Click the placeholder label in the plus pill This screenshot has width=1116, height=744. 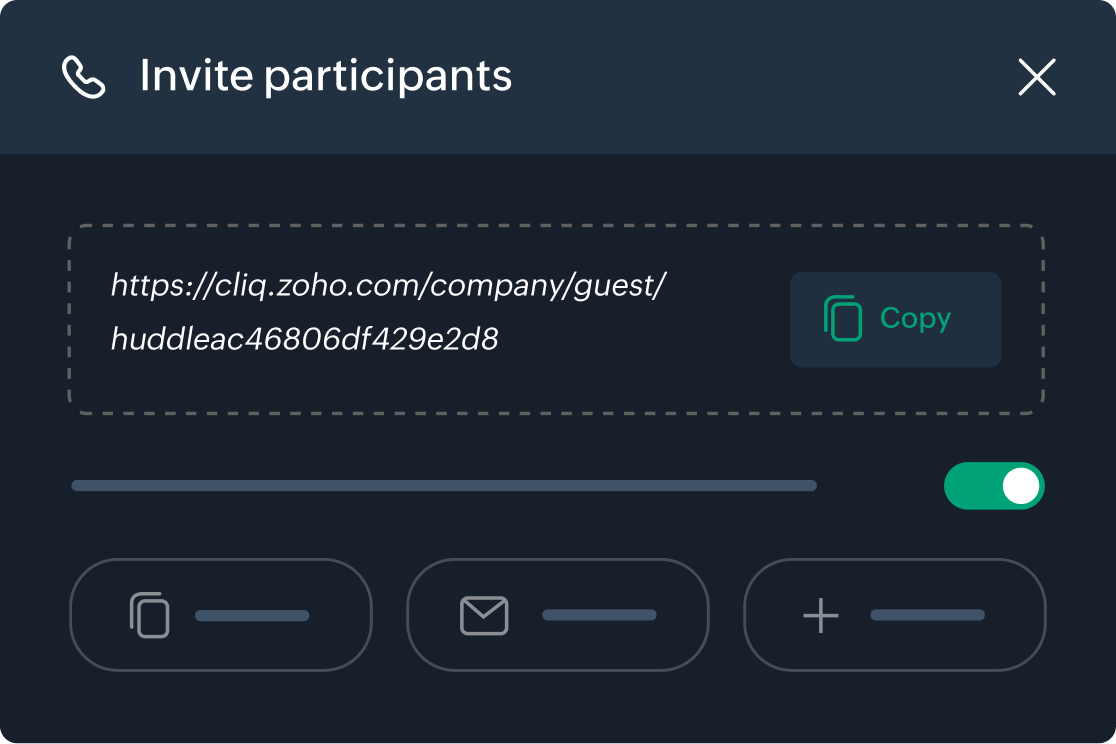click(927, 615)
